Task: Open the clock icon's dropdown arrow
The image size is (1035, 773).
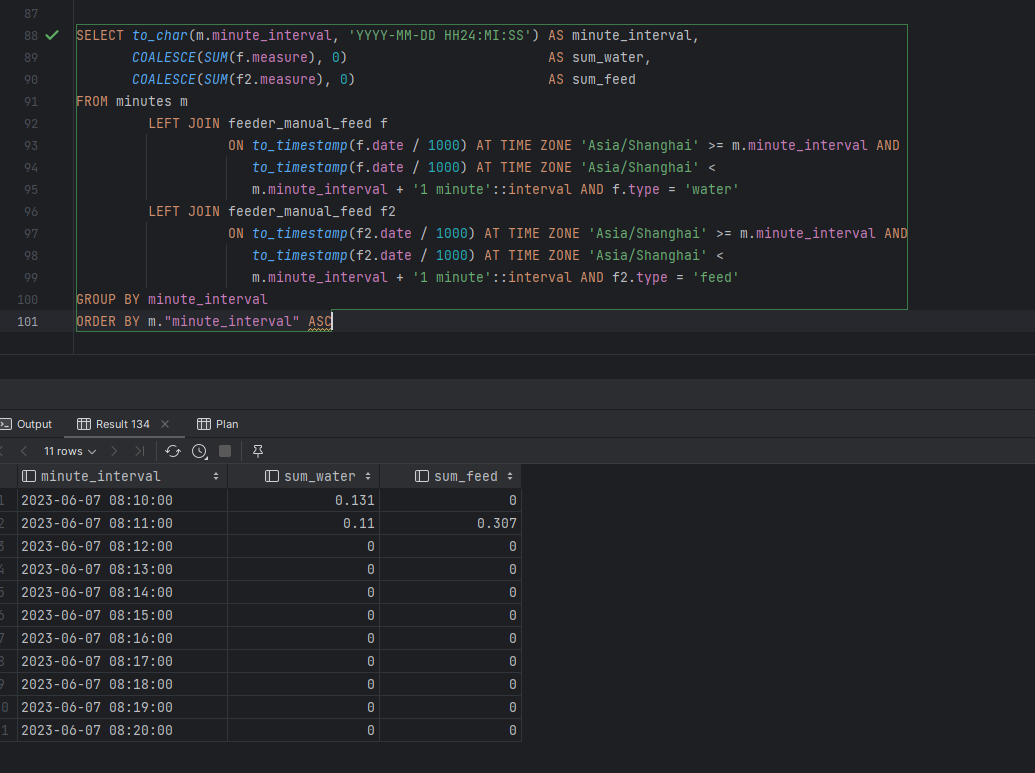Action: (x=206, y=459)
